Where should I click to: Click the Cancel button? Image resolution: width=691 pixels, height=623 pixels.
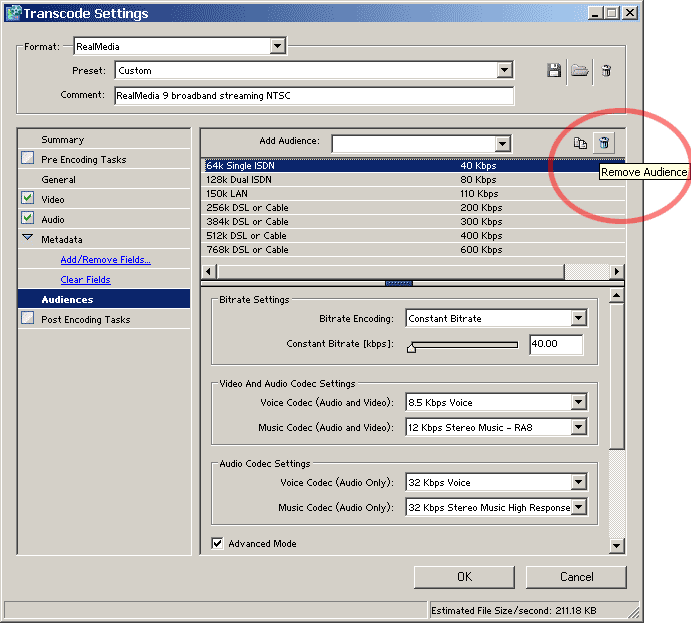coord(576,577)
